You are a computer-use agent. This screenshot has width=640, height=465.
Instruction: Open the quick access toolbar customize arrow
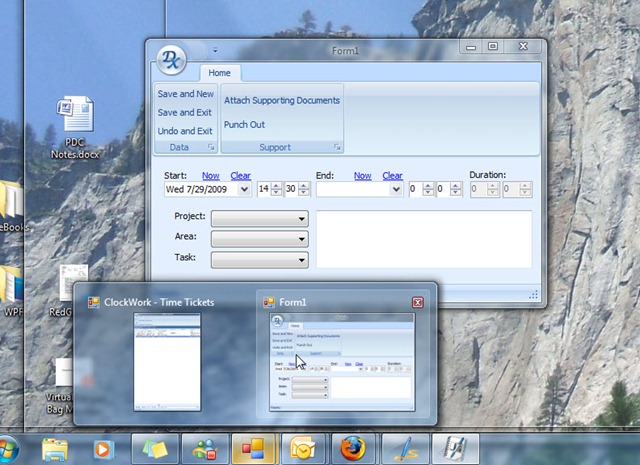click(215, 51)
